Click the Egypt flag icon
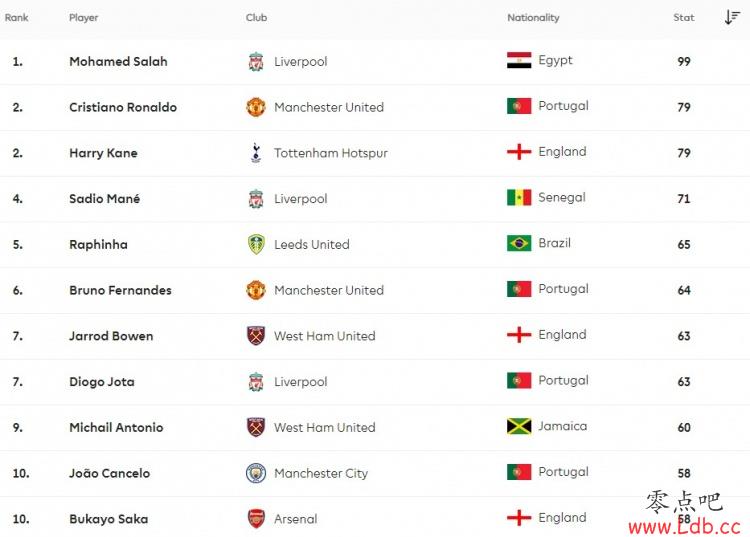The width and height of the screenshot is (750, 537). coord(519,60)
